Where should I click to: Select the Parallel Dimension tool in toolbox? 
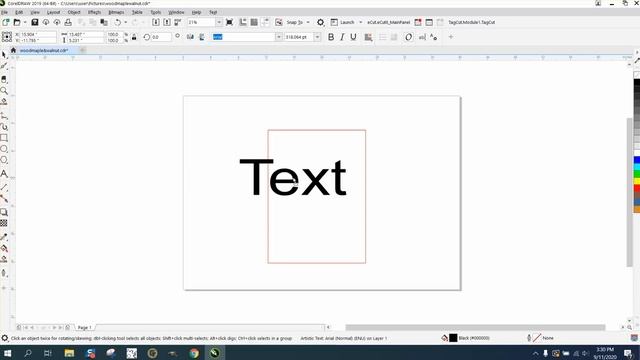pyautogui.click(x=4, y=187)
